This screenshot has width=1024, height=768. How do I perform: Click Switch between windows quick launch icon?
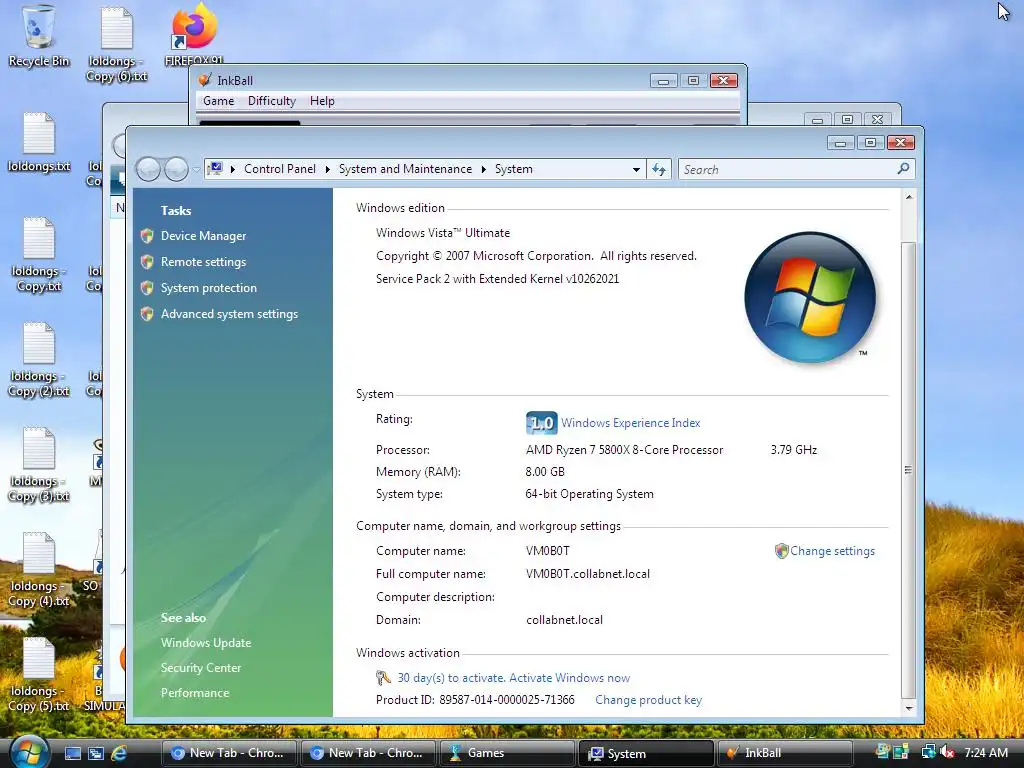pyautogui.click(x=96, y=754)
